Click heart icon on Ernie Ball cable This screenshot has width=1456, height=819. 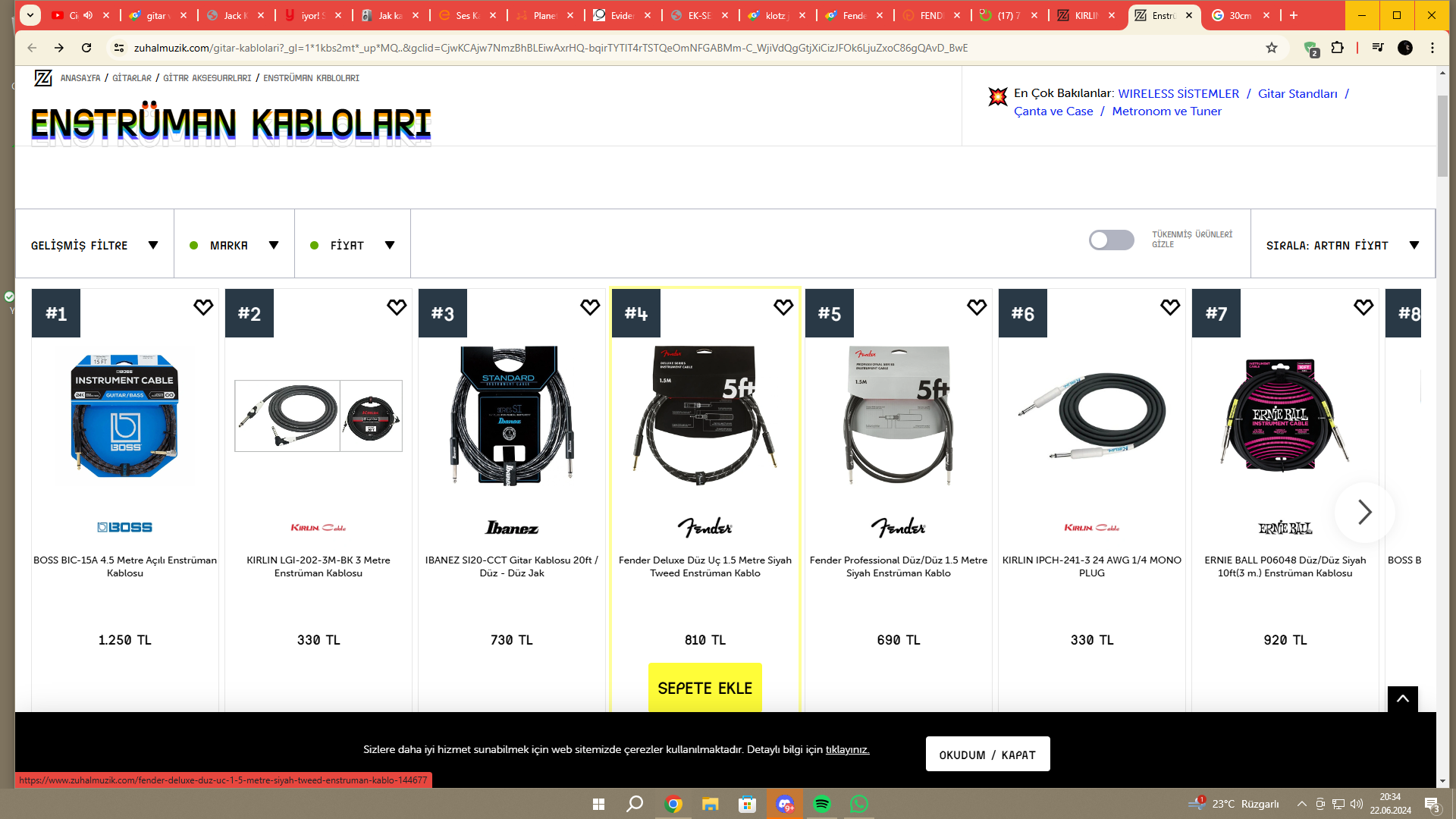coord(1363,307)
